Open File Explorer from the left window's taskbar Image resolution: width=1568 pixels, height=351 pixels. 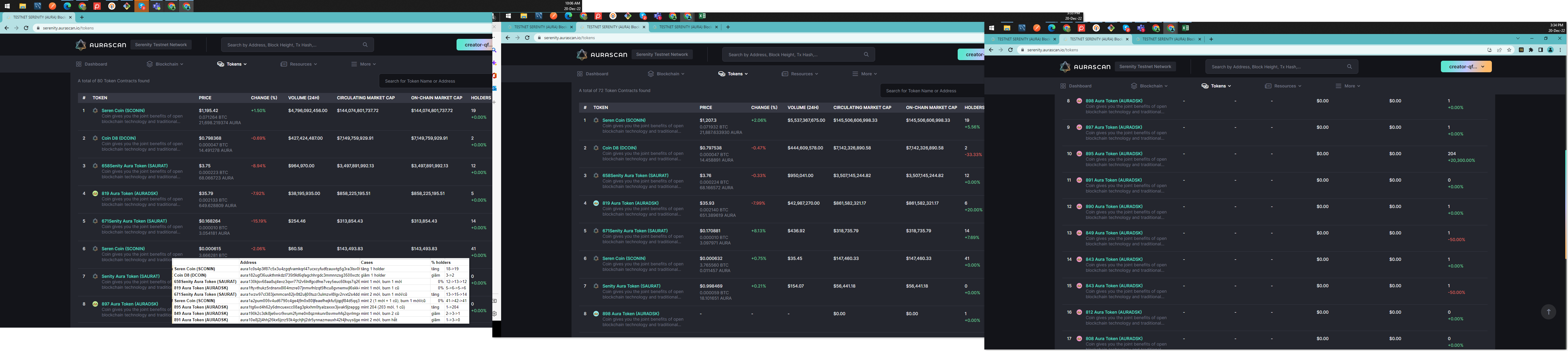(22, 6)
